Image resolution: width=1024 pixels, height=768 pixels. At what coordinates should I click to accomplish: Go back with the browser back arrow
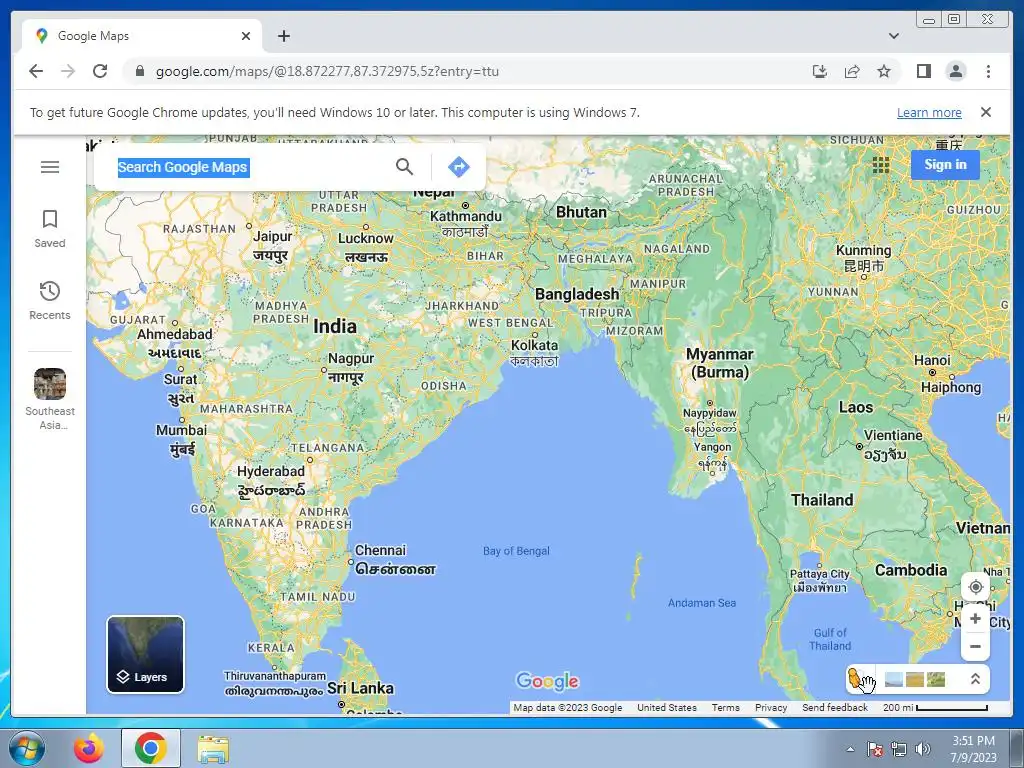tap(36, 71)
